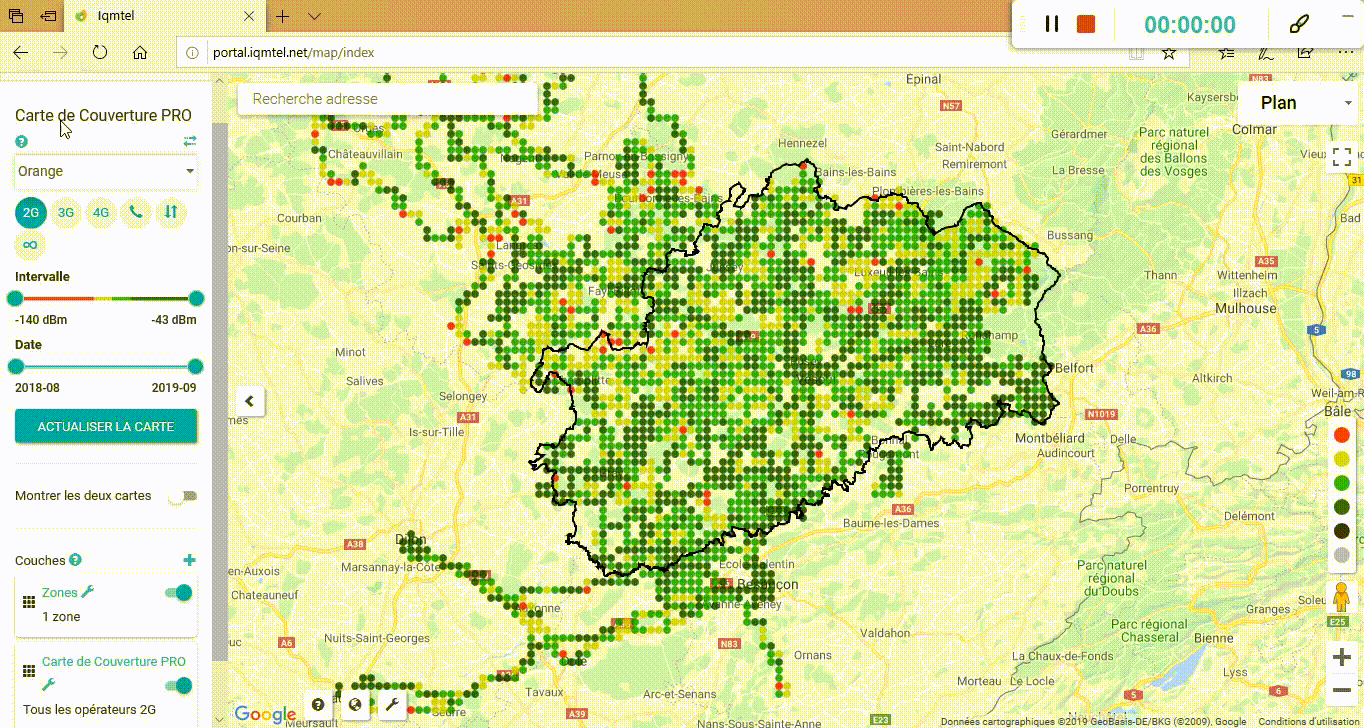
Task: Select the 4G network filter
Action: pos(100,212)
